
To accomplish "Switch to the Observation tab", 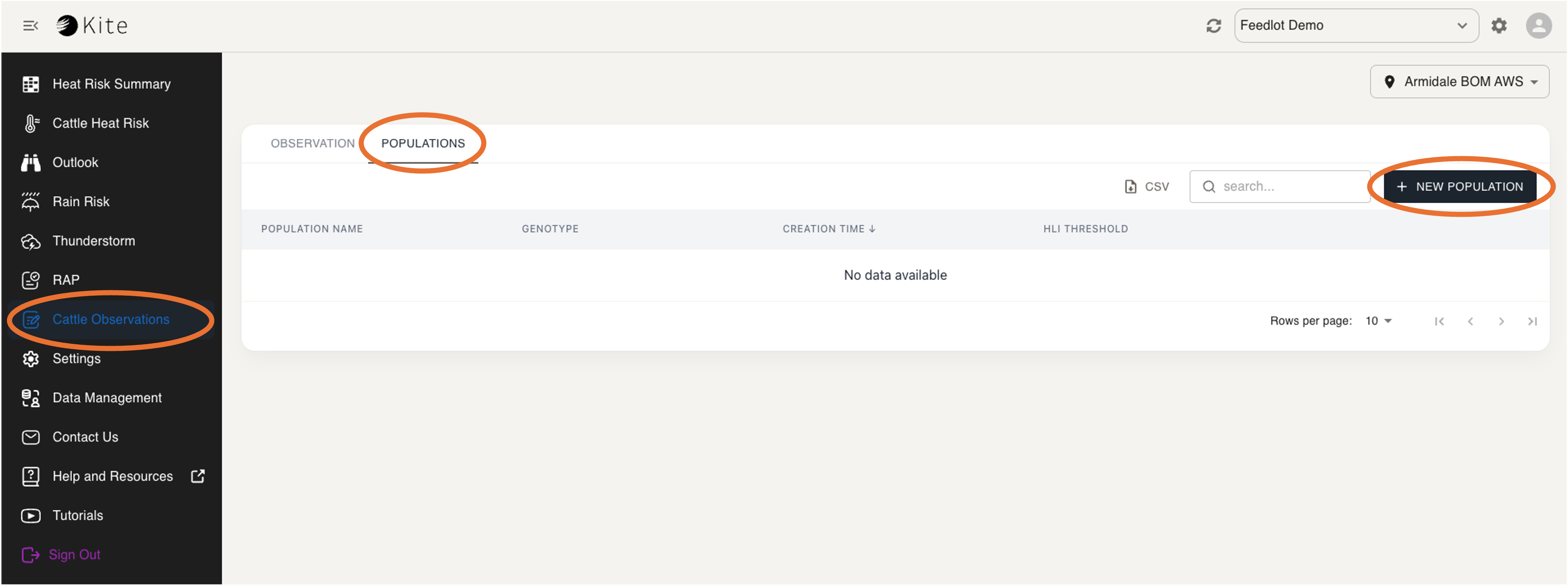I will [x=312, y=143].
